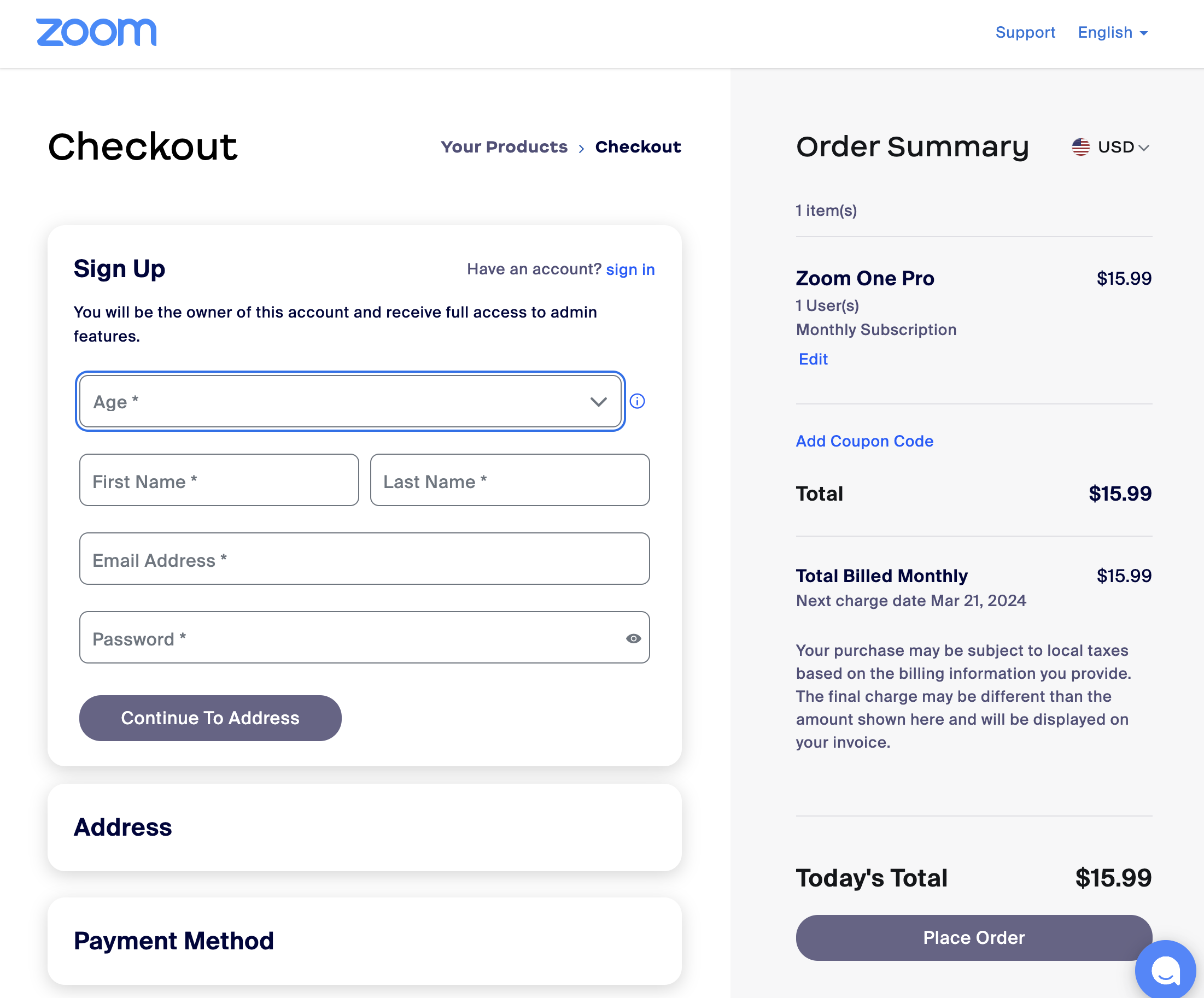
Task: Click the sign in link
Action: click(x=630, y=269)
